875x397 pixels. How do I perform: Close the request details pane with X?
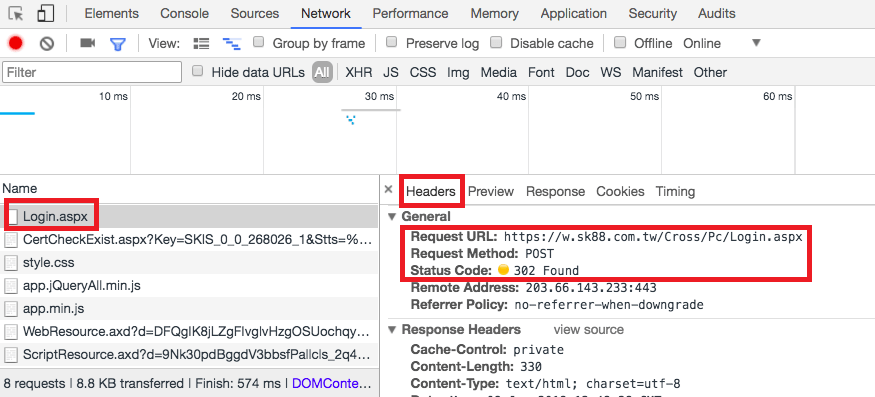click(388, 190)
